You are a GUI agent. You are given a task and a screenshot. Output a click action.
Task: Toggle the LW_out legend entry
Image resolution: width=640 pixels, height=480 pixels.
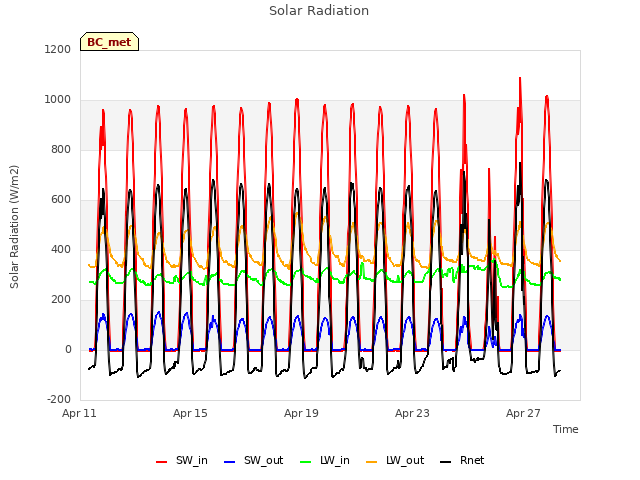[x=395, y=460]
